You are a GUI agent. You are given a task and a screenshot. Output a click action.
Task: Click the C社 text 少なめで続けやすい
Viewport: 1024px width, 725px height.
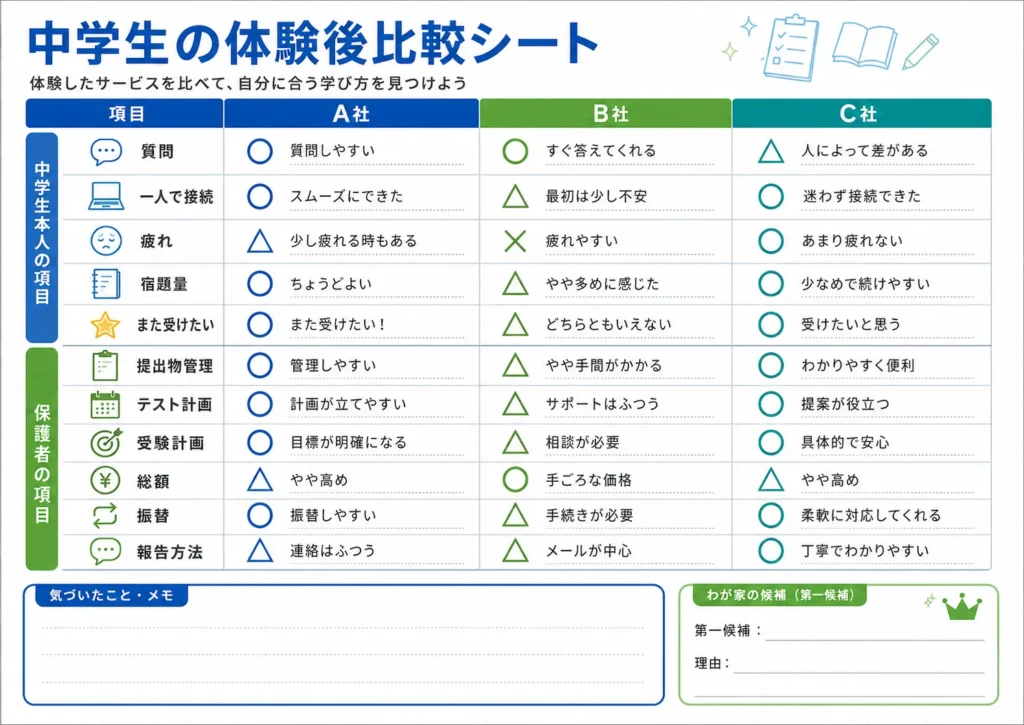click(865, 284)
